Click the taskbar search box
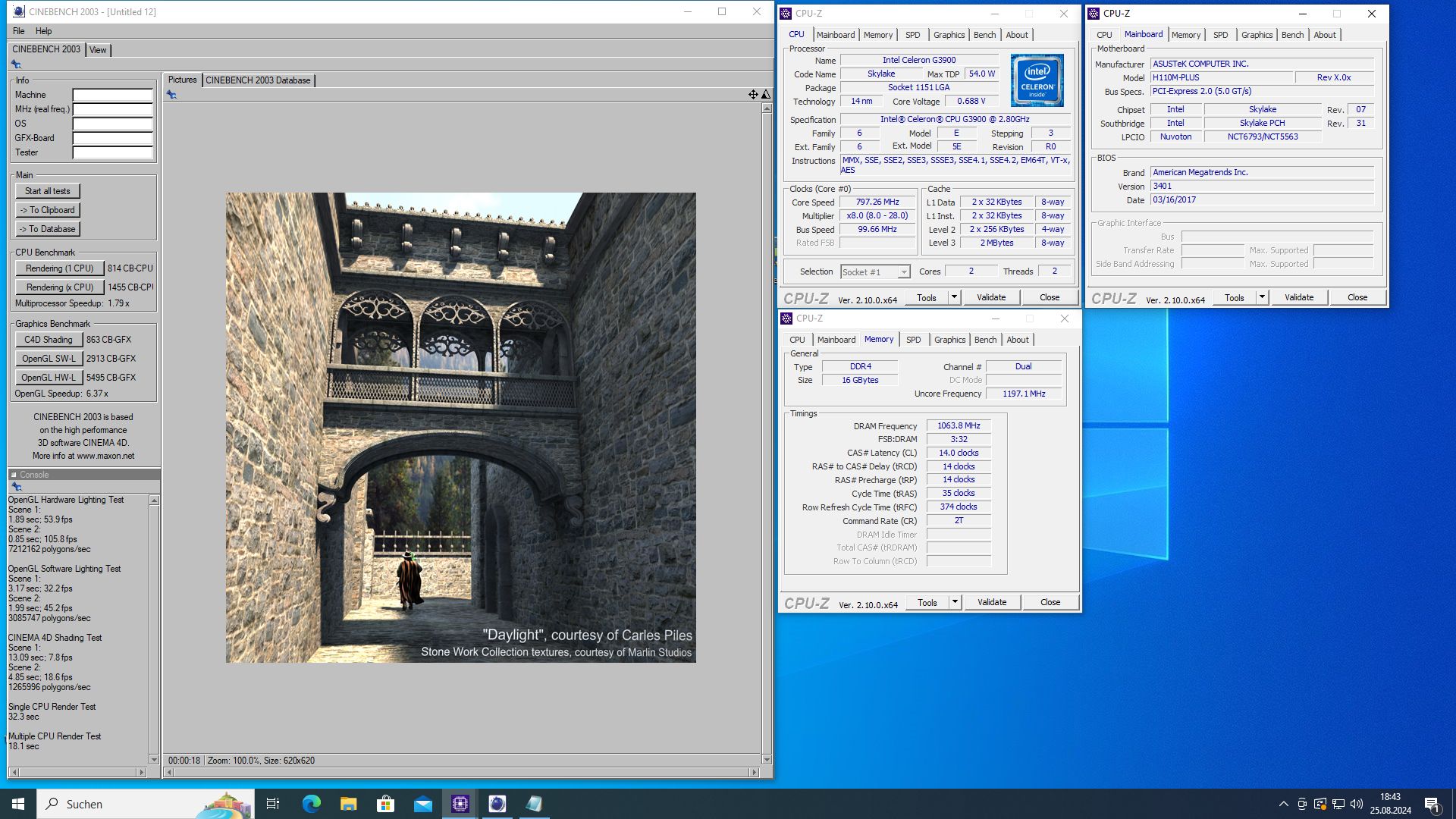The height and width of the screenshot is (819, 1456). (144, 804)
